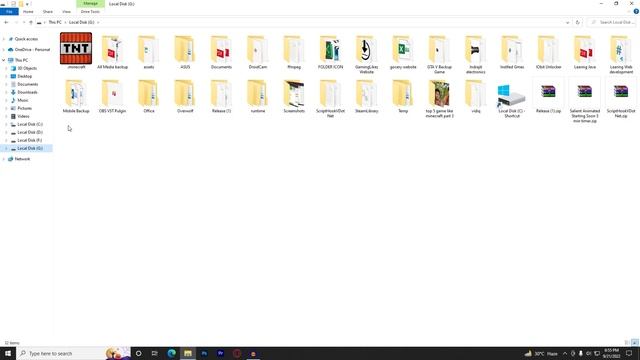
Task: Select the OBS VST Pulgin folder
Action: [112, 96]
